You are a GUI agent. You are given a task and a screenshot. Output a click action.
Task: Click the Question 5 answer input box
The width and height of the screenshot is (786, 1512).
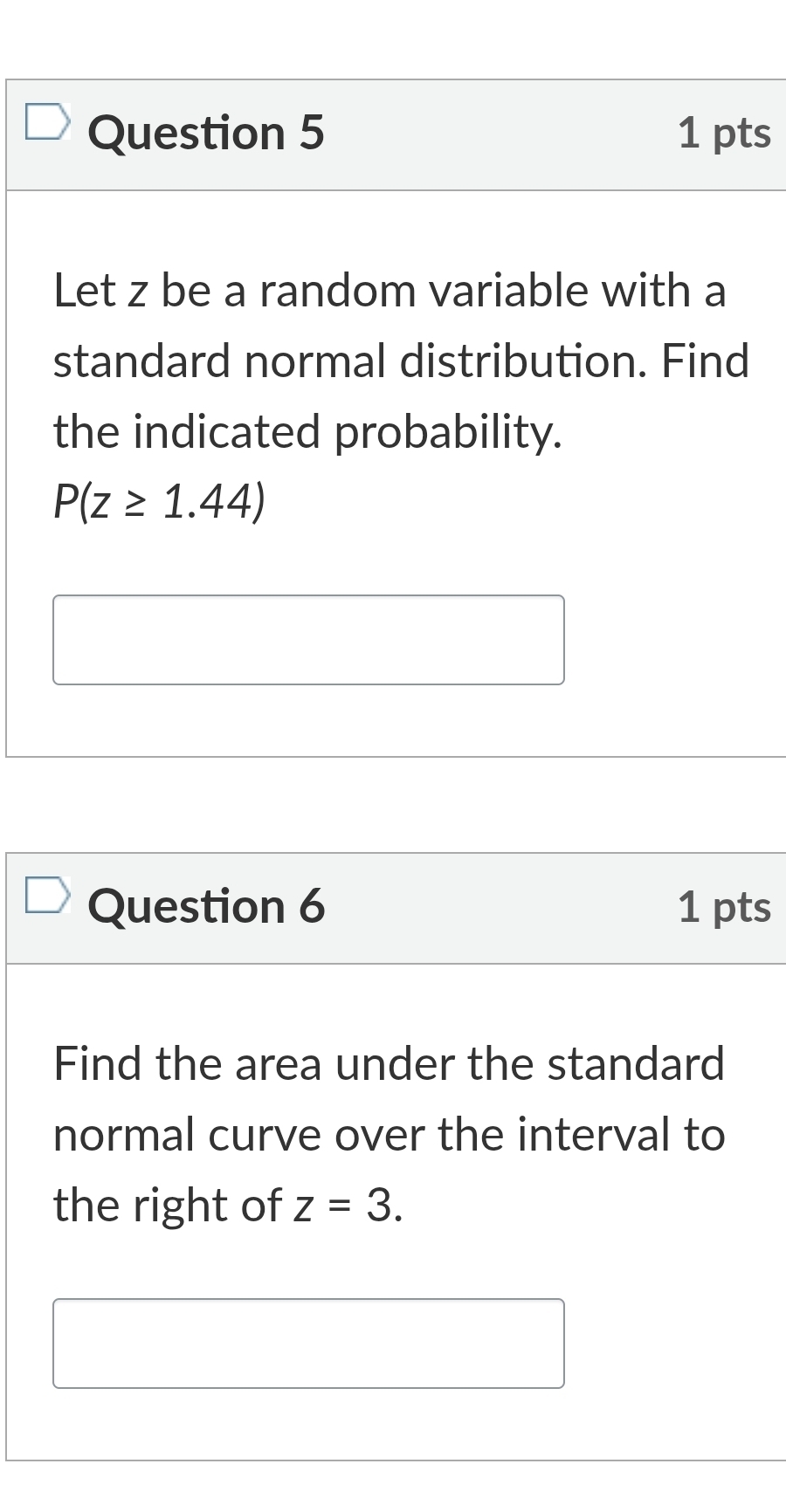click(308, 640)
